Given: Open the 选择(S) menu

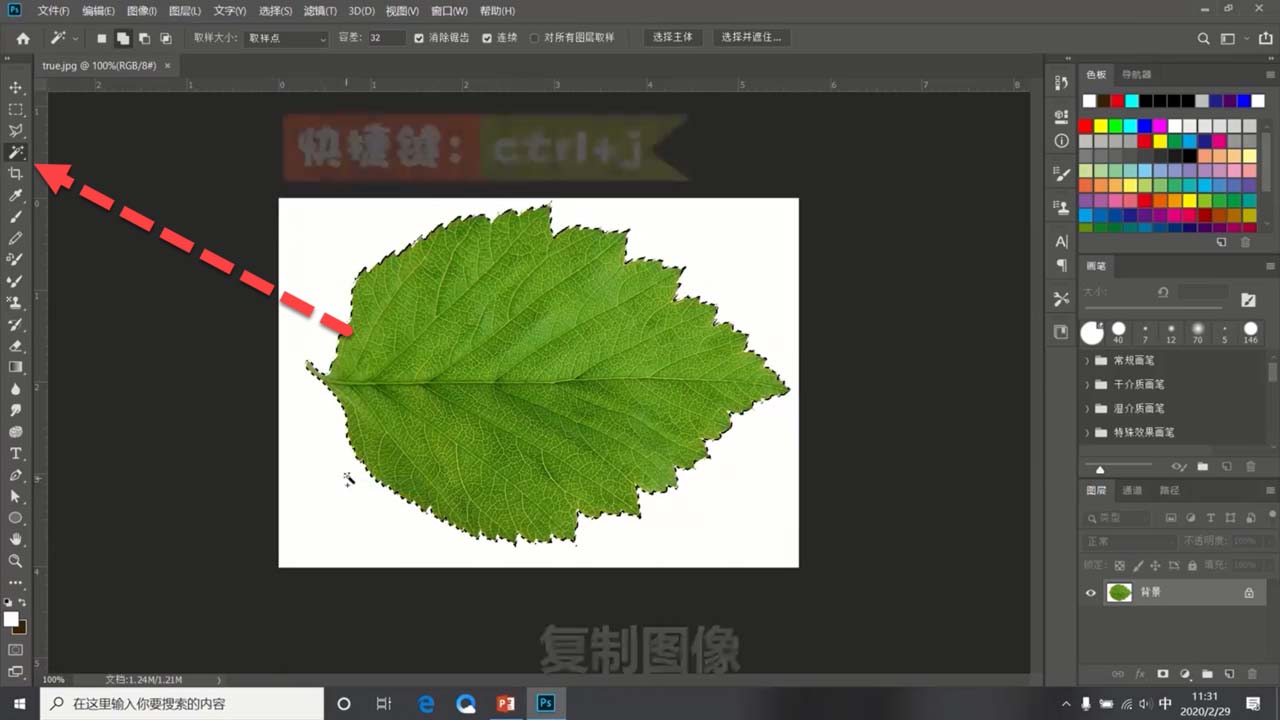Looking at the screenshot, I should [x=275, y=11].
